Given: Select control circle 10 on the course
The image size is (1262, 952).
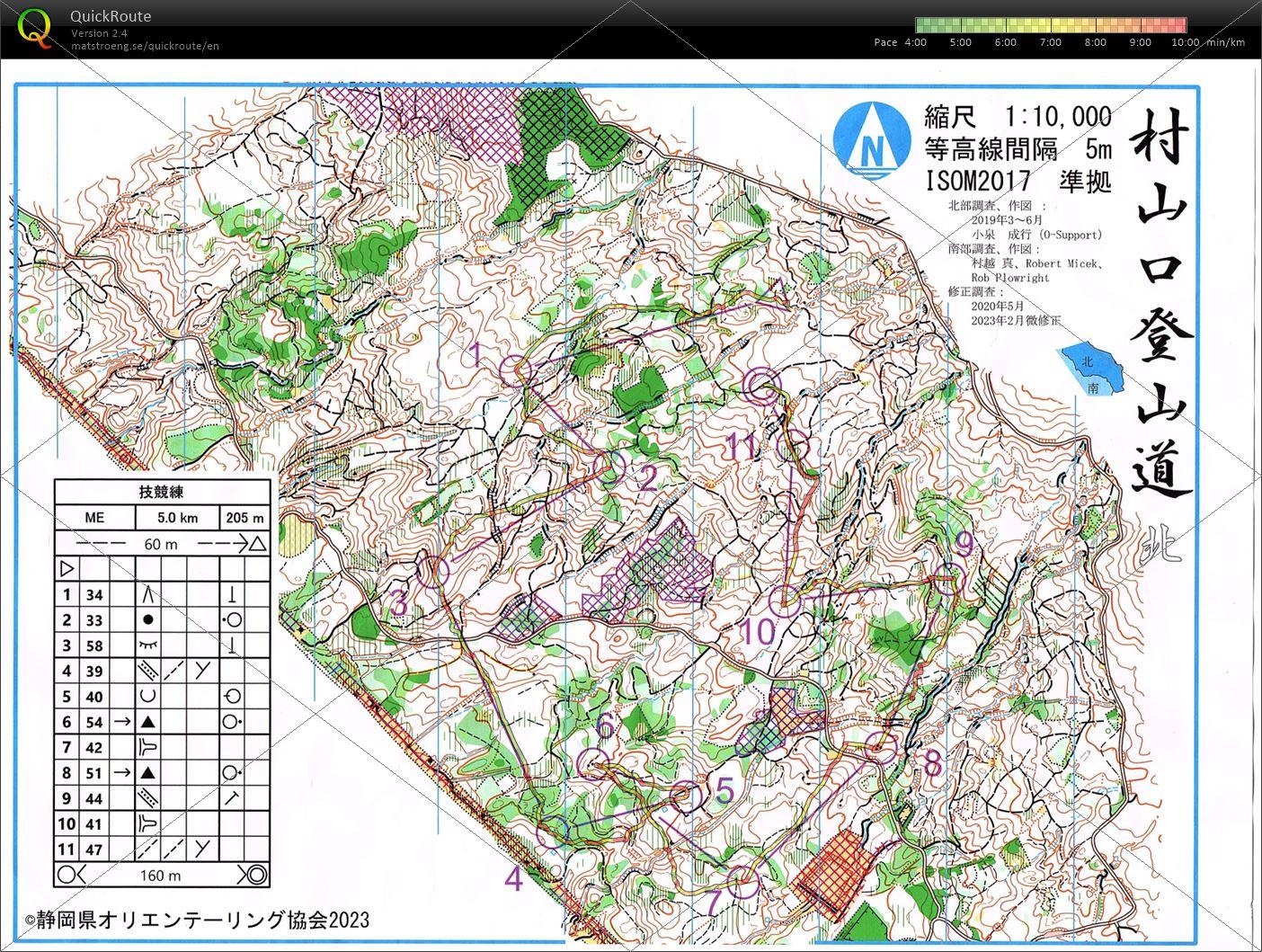Looking at the screenshot, I should (787, 600).
